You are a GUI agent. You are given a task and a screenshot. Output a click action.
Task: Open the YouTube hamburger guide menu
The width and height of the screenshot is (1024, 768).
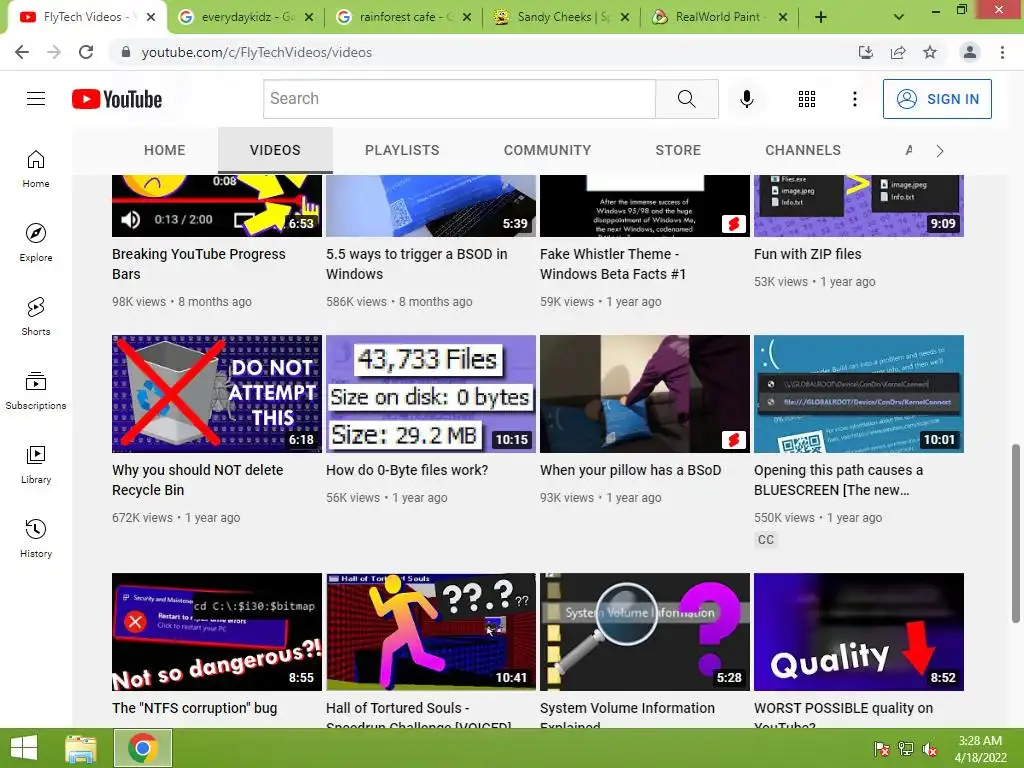[x=36, y=99]
